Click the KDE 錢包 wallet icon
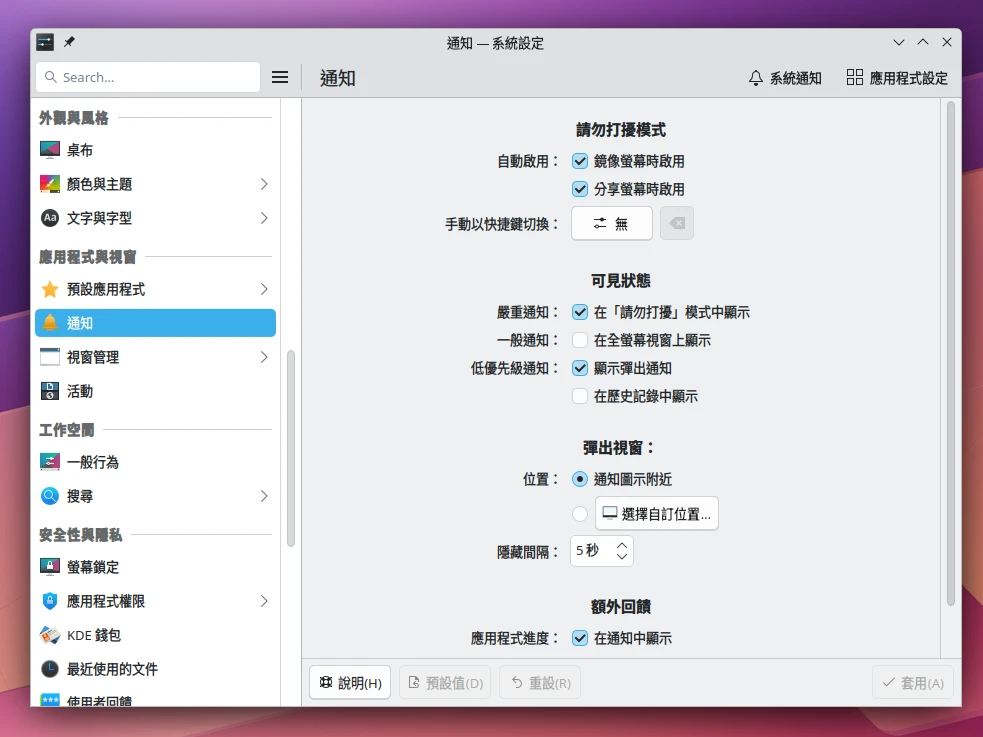This screenshot has width=983, height=737. [x=50, y=635]
